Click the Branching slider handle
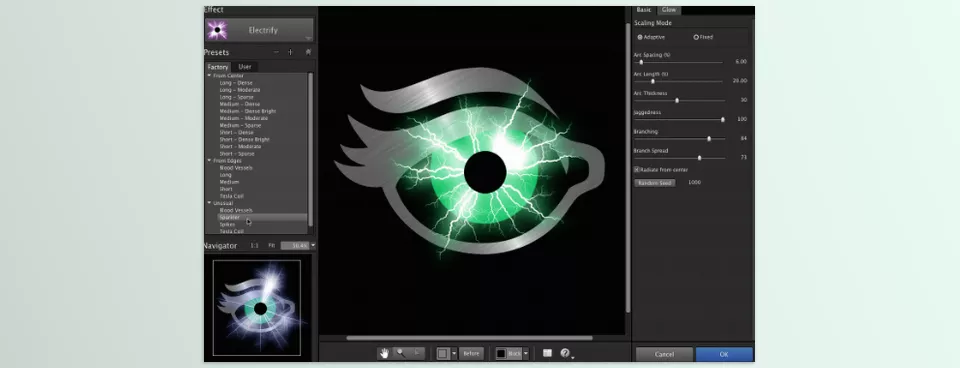 point(709,138)
